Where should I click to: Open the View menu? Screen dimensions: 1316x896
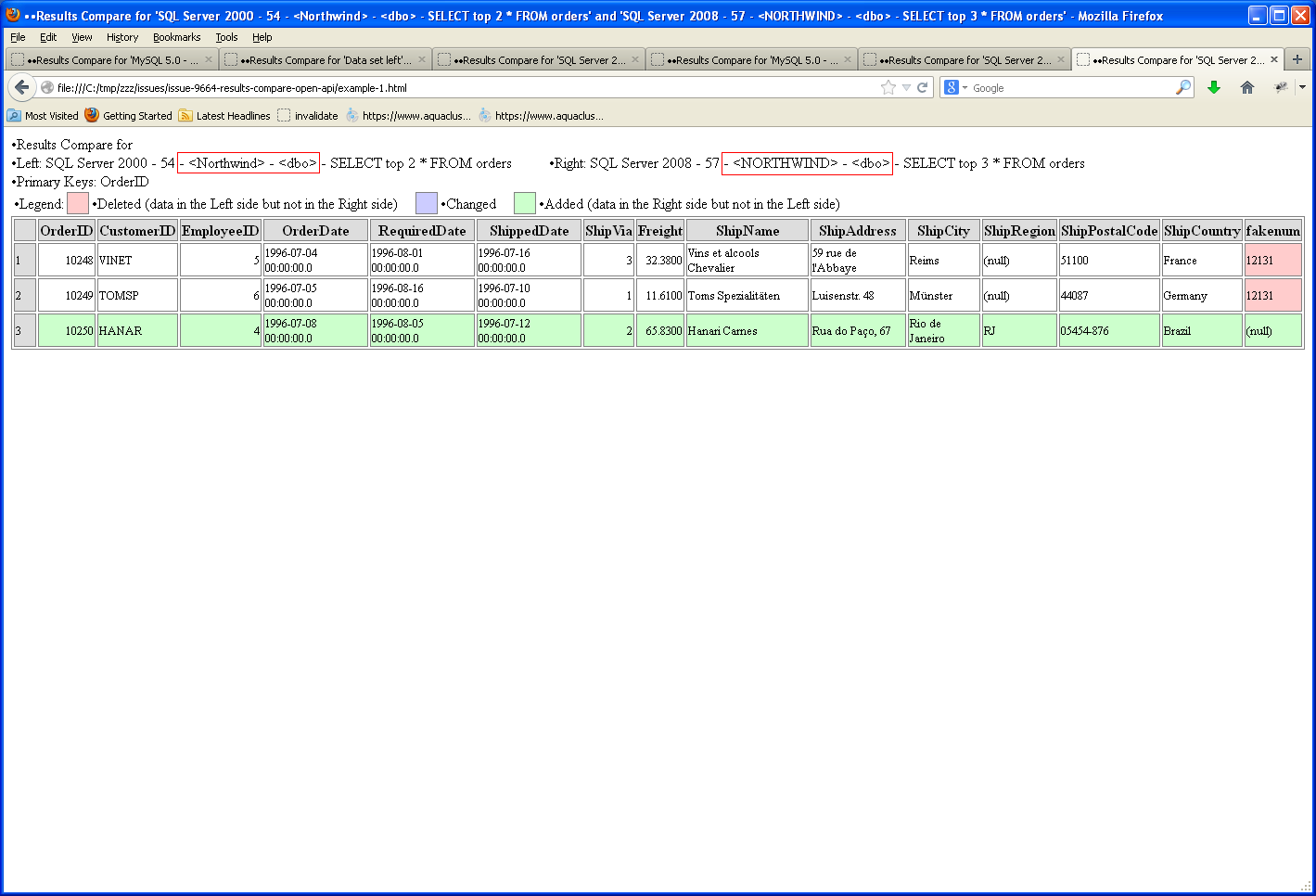coord(82,37)
